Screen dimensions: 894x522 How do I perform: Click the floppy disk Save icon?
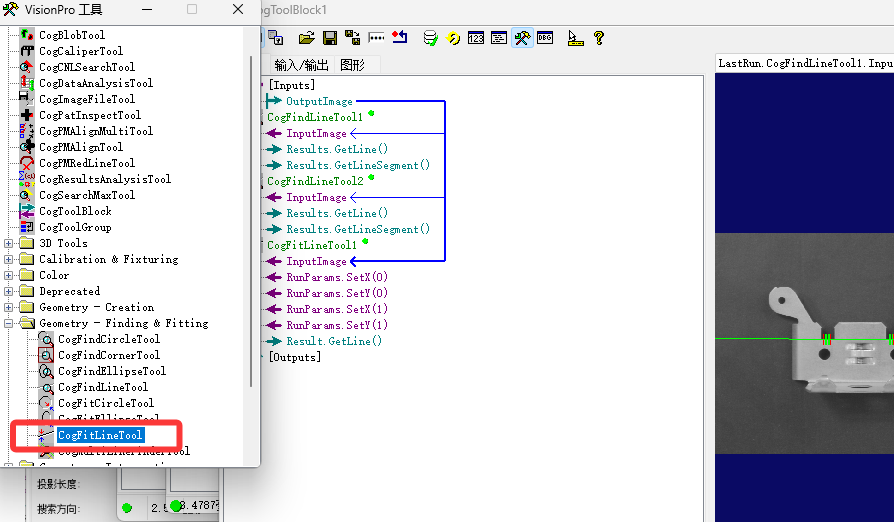330,38
